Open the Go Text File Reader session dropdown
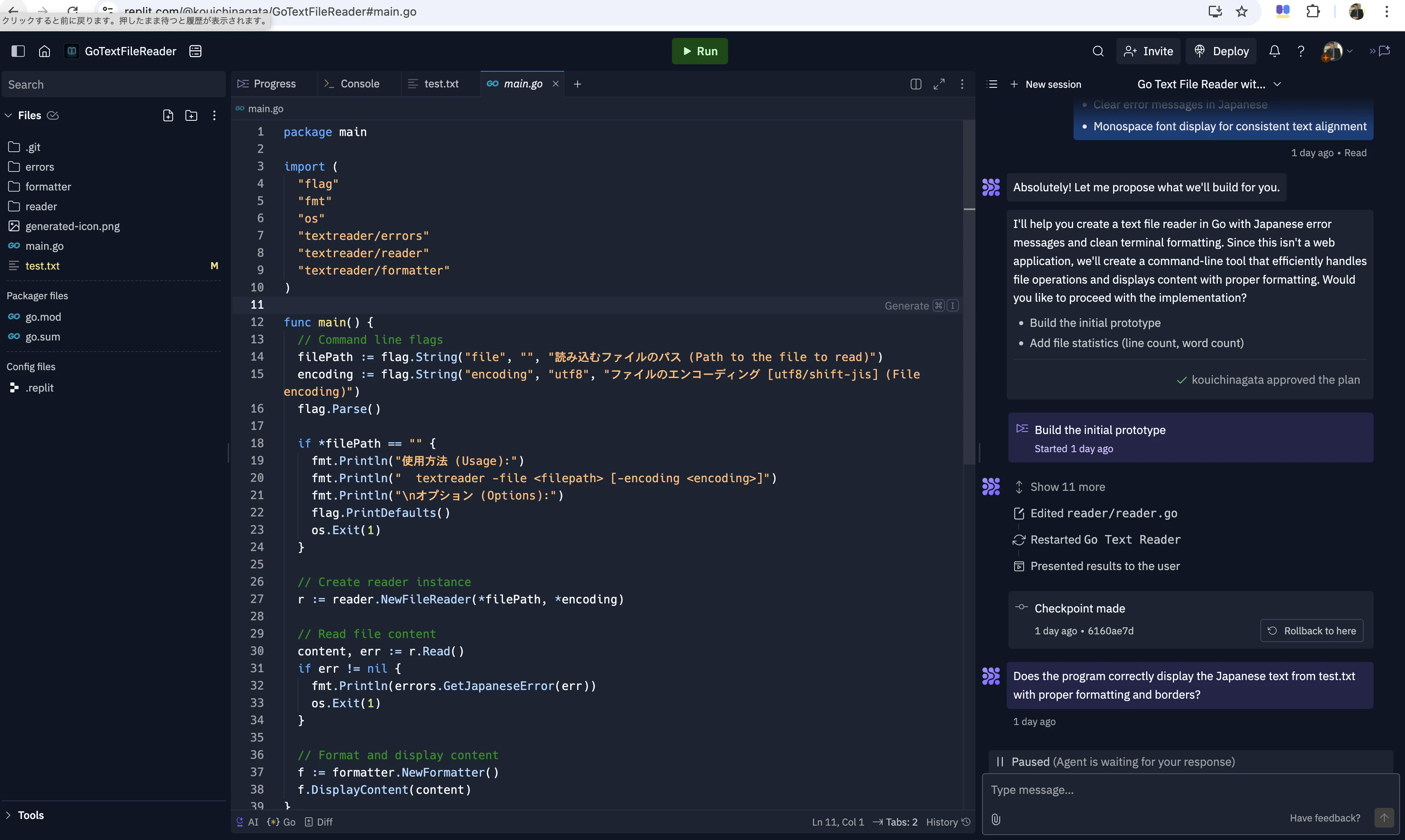The image size is (1405, 840). 1209,84
